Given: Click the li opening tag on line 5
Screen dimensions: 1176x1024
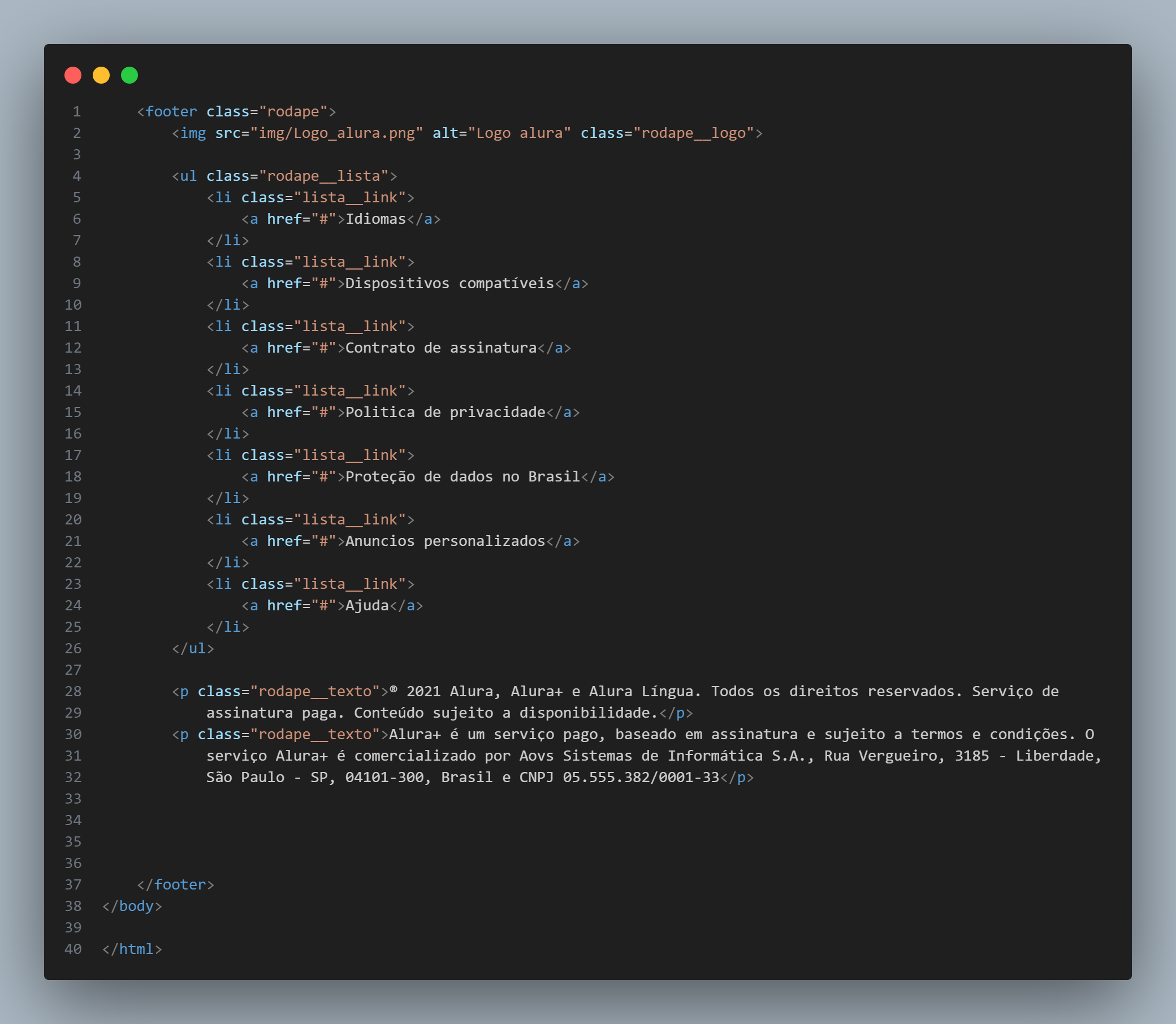Looking at the screenshot, I should click(x=310, y=198).
